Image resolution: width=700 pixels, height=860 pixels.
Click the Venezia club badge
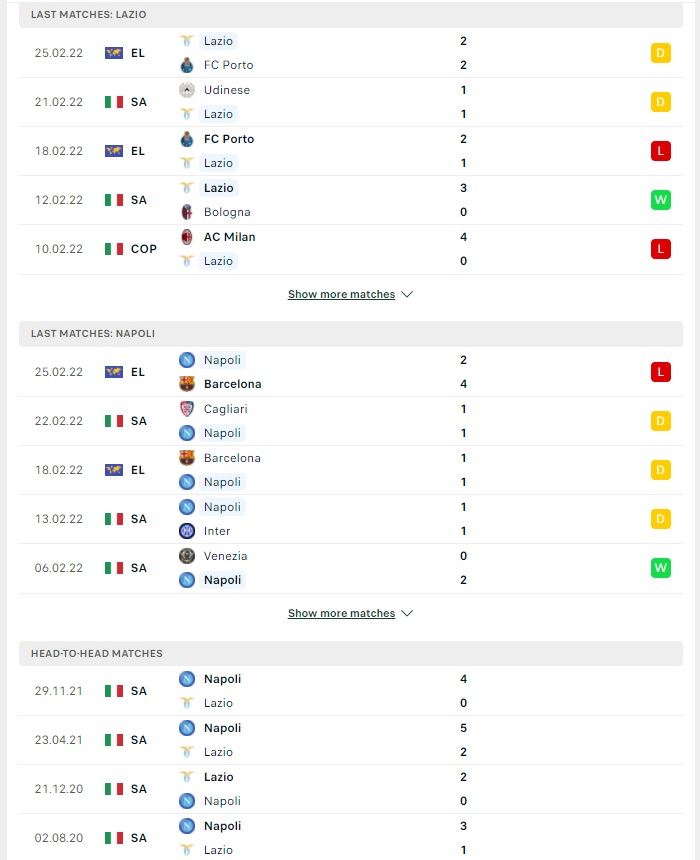187,556
